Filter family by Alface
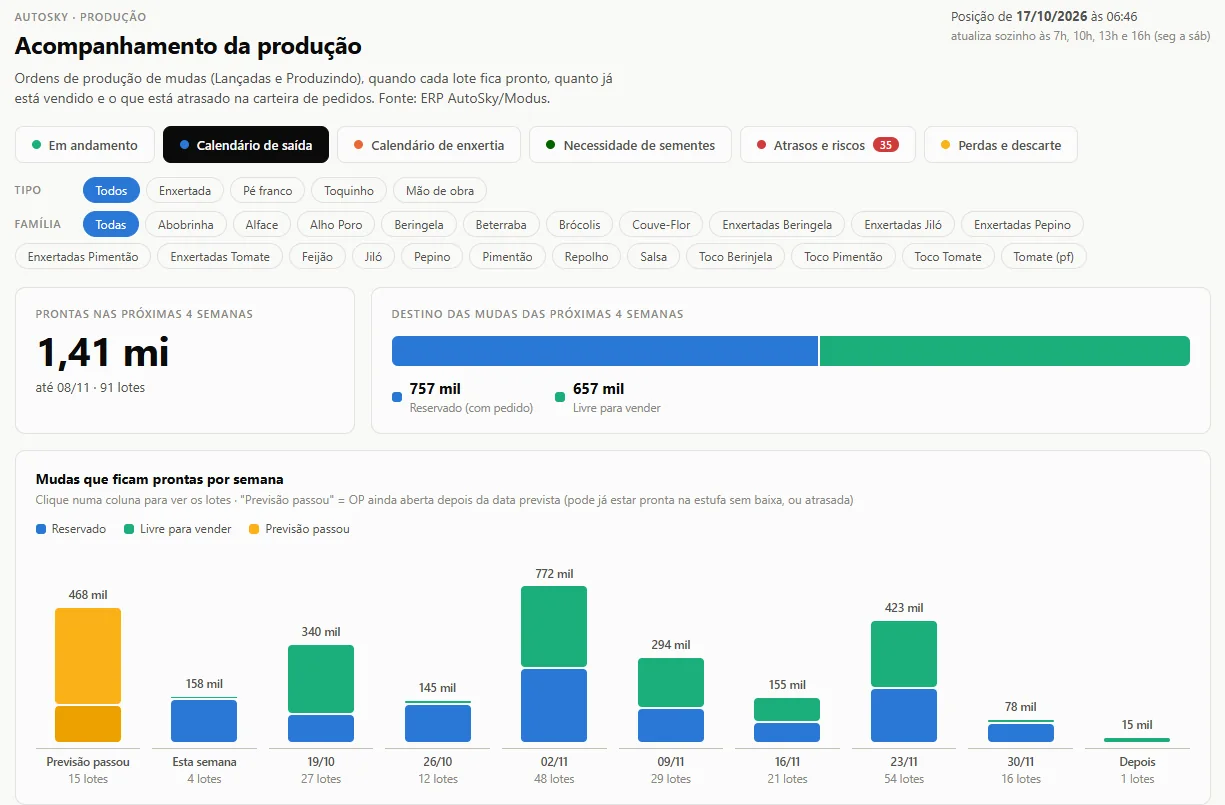 (262, 224)
